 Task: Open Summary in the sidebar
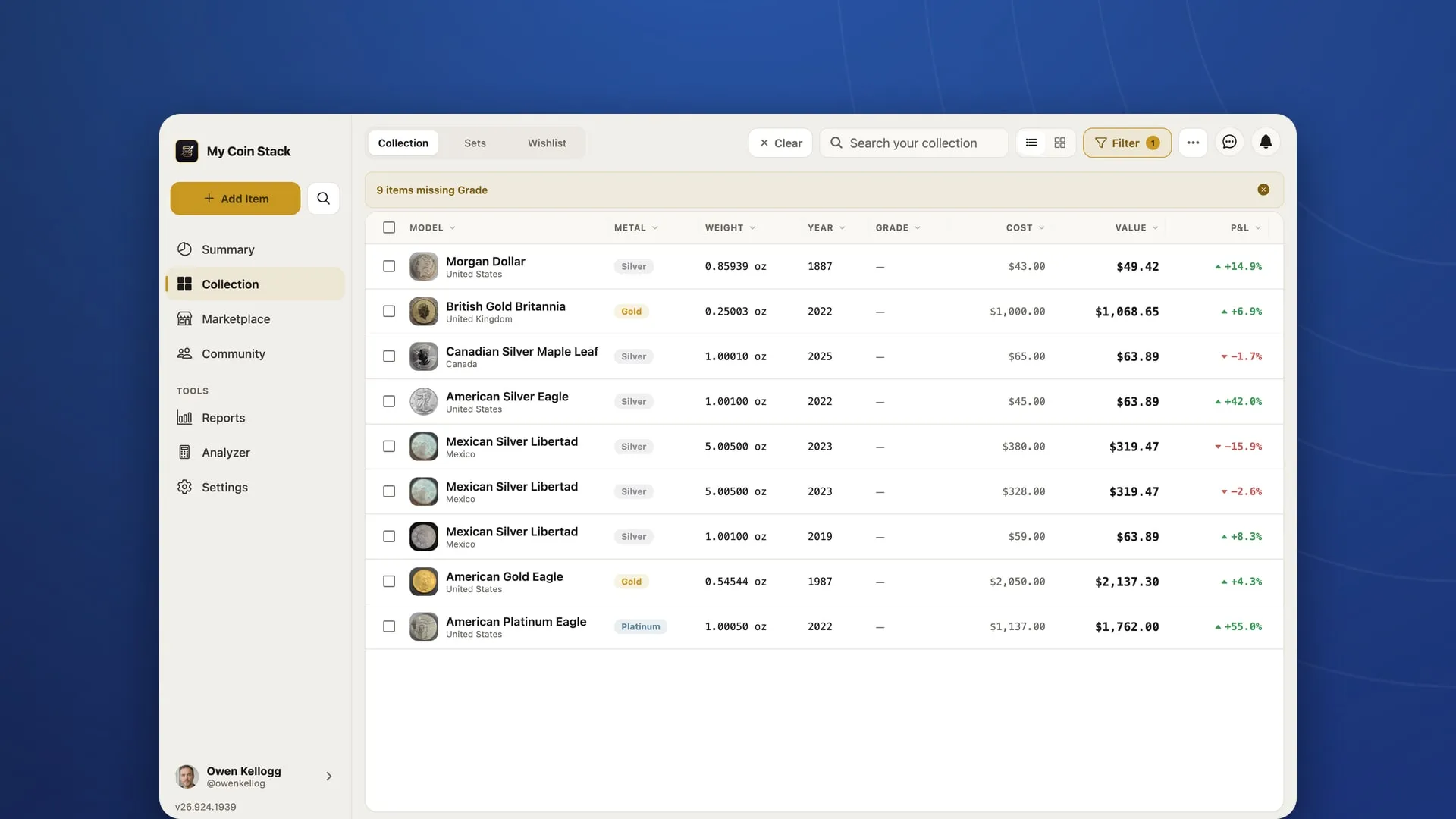coord(255,249)
